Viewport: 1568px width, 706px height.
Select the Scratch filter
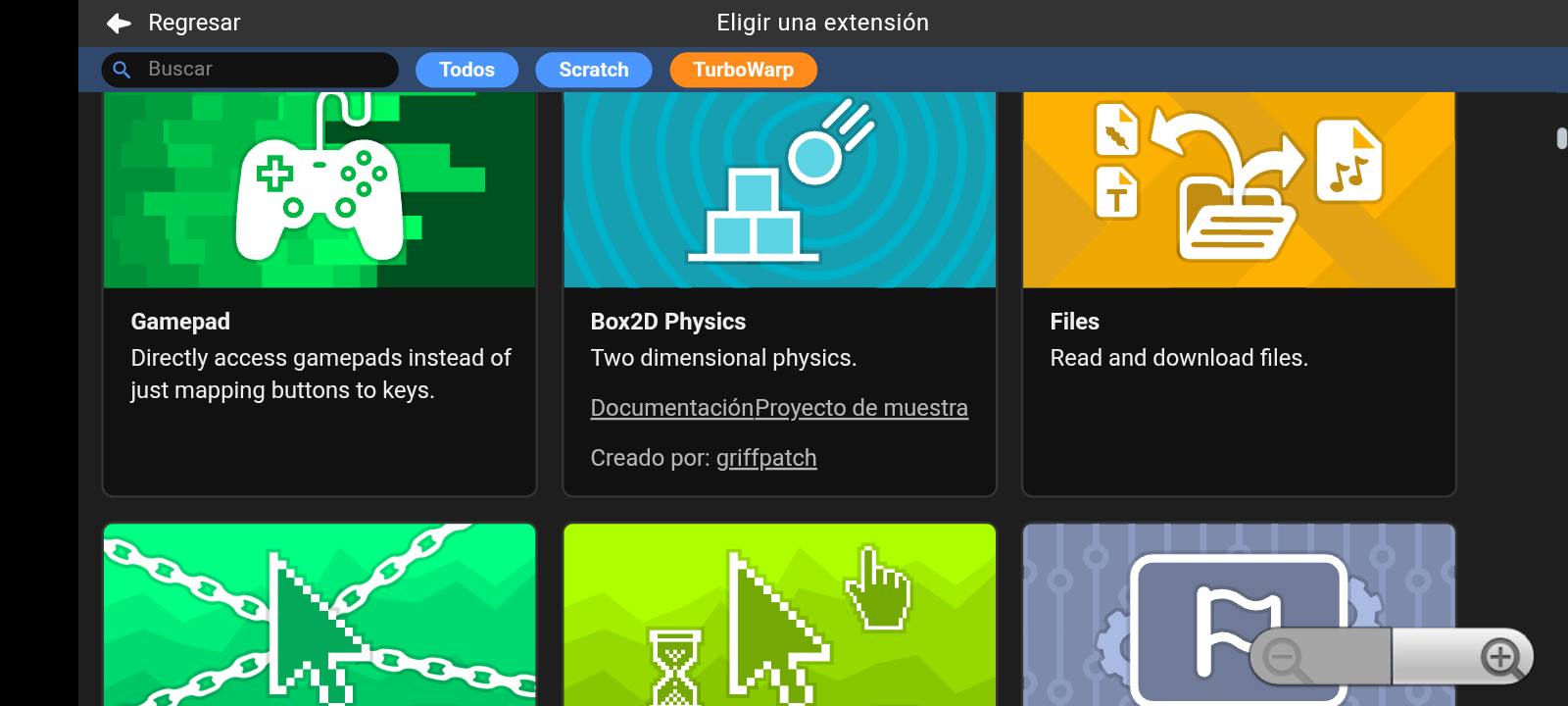(594, 70)
